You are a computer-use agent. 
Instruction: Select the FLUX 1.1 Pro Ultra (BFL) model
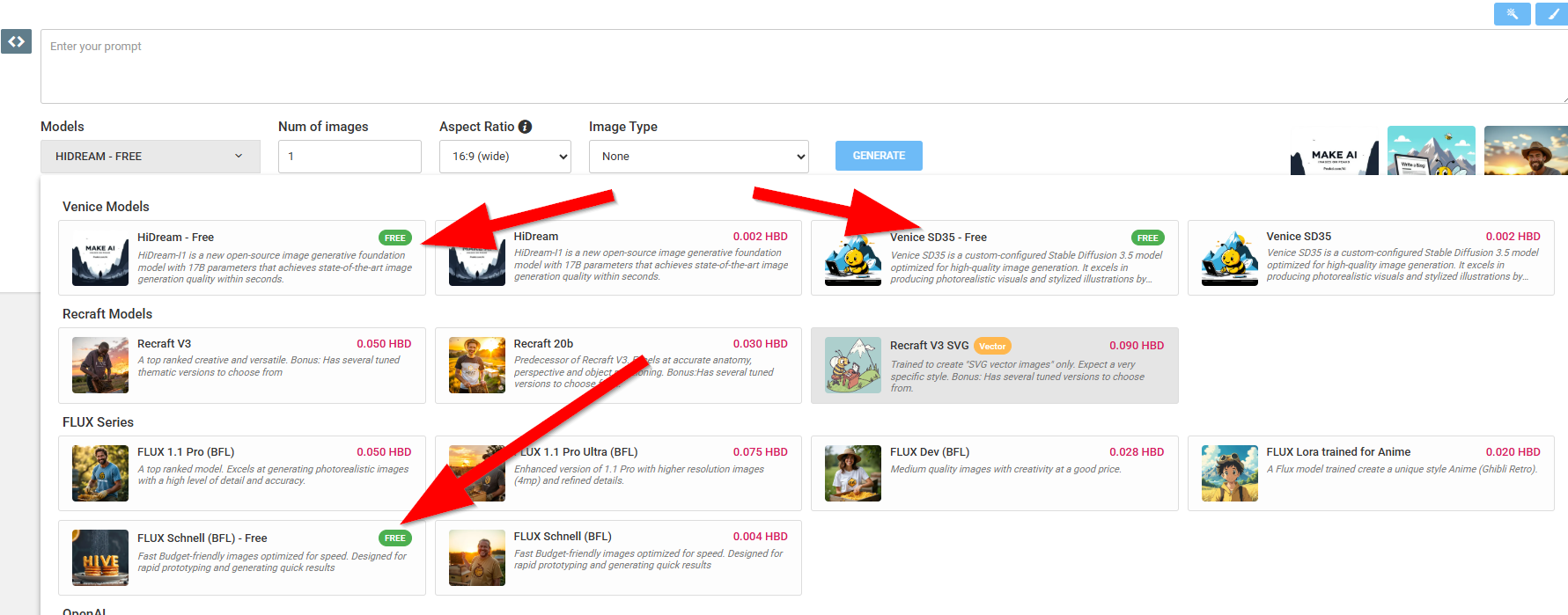tap(618, 473)
